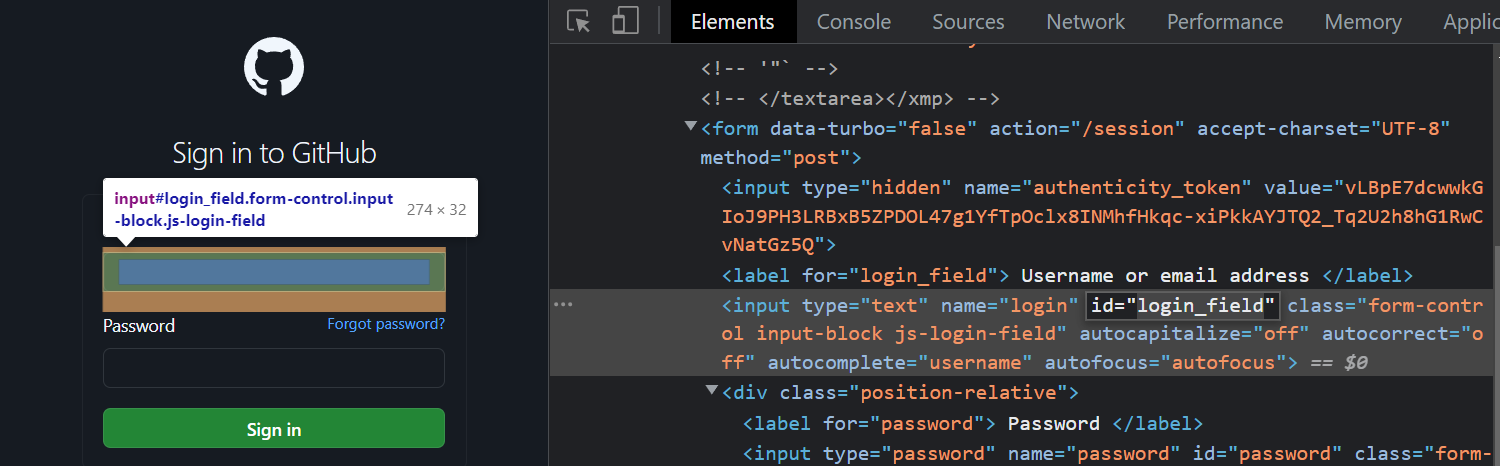Collapse the div position-relative element
The width and height of the screenshot is (1500, 466).
[x=712, y=390]
